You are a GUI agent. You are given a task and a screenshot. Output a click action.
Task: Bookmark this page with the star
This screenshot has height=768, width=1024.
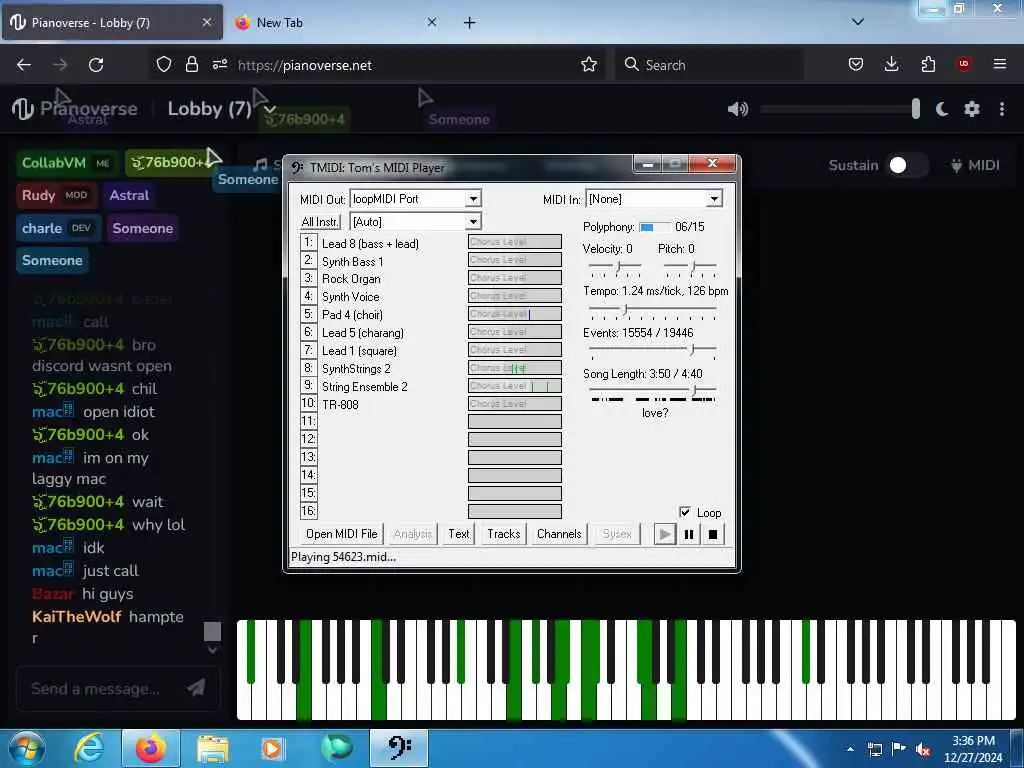pos(589,65)
